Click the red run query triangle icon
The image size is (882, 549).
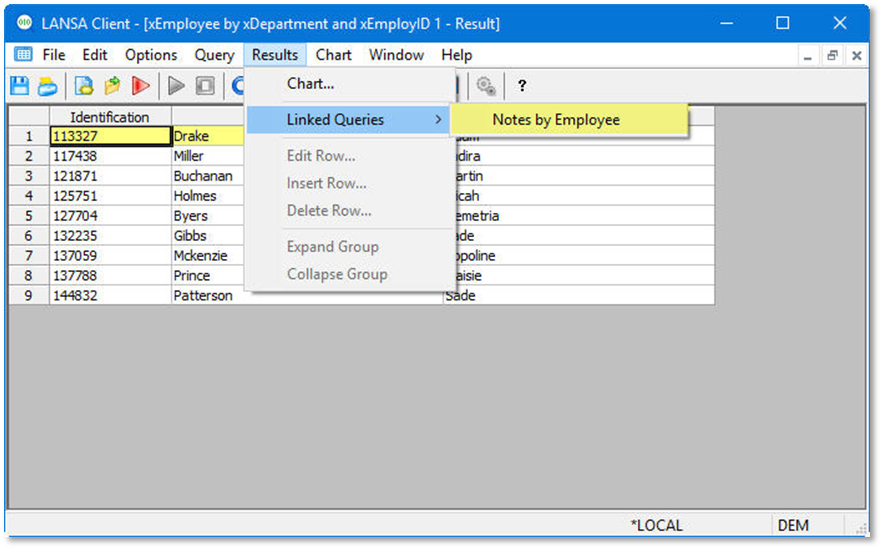141,86
